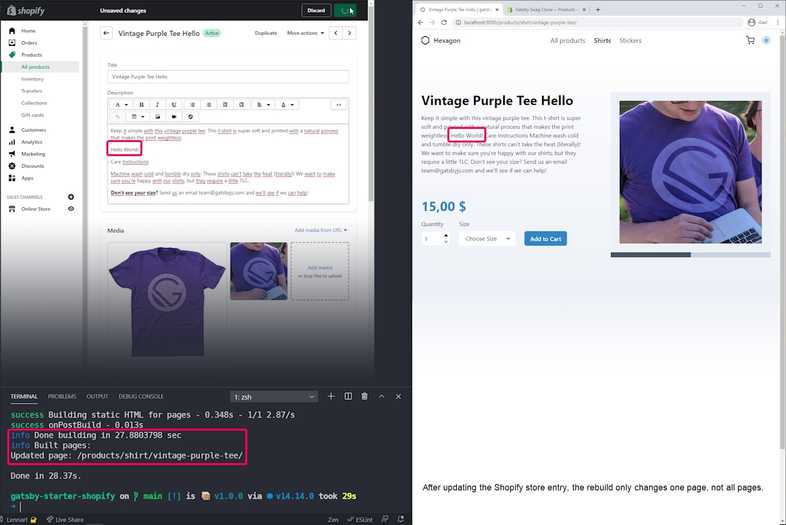View Online Store via eye icon
The image size is (786, 525).
71,209
